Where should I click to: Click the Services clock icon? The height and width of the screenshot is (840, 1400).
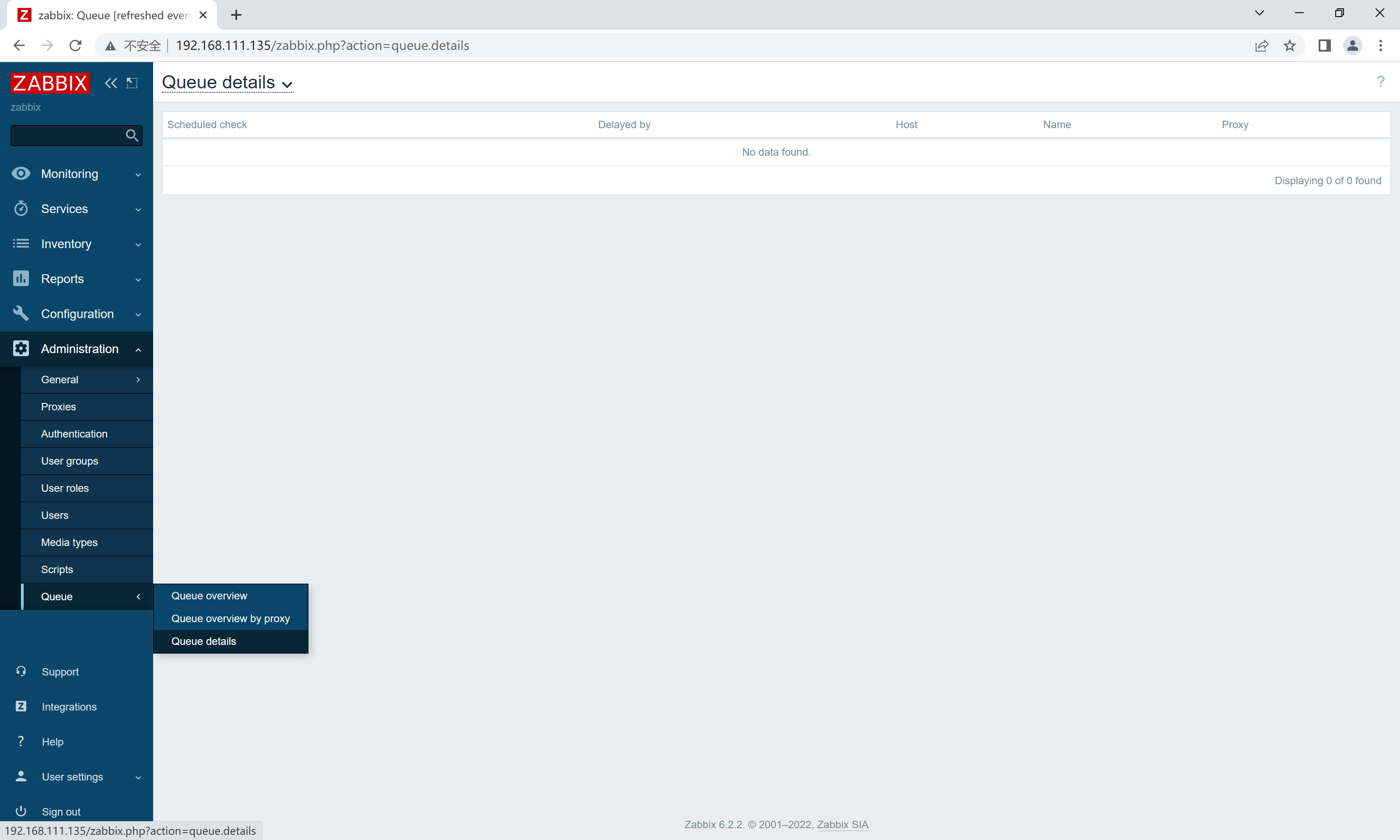21,208
